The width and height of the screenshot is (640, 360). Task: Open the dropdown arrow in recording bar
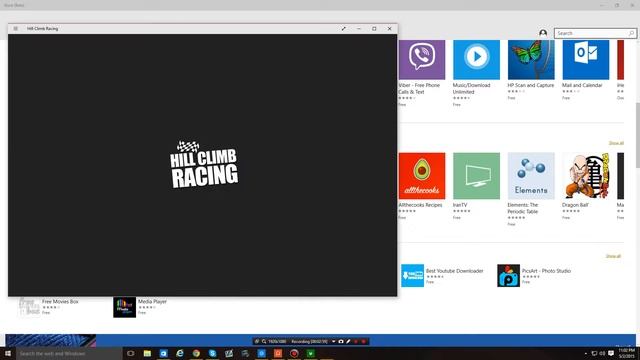pos(333,341)
